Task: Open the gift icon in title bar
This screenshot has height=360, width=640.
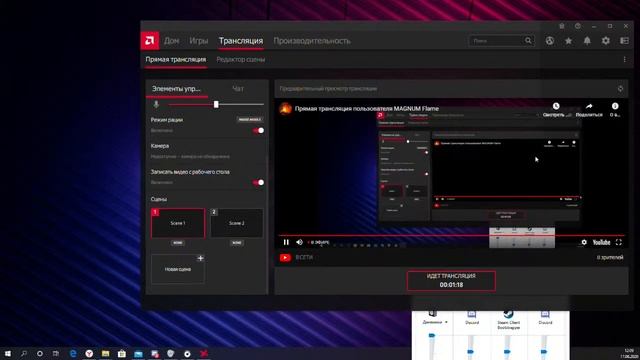Action: click(x=562, y=26)
